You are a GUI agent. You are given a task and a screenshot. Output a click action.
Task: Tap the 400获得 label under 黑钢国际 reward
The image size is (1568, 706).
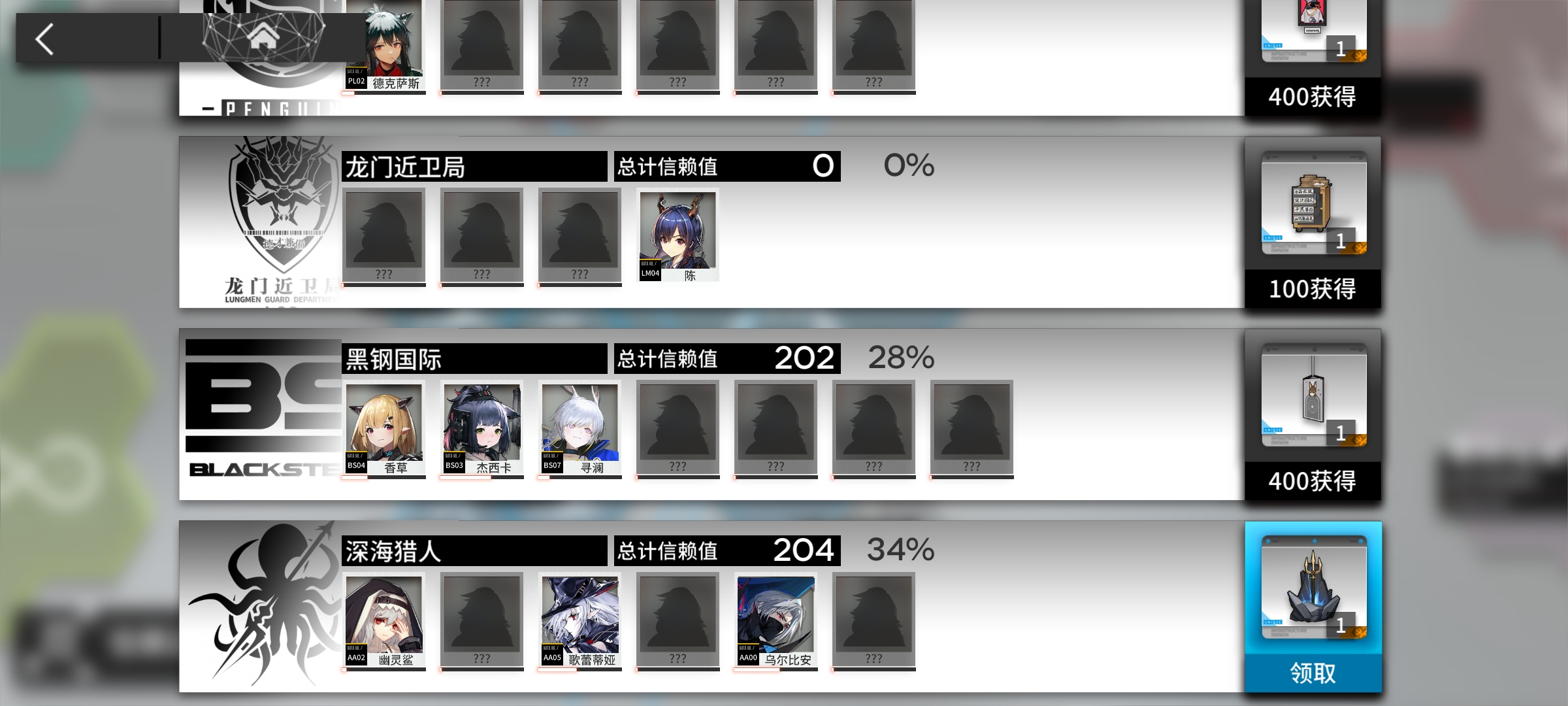pos(1313,481)
